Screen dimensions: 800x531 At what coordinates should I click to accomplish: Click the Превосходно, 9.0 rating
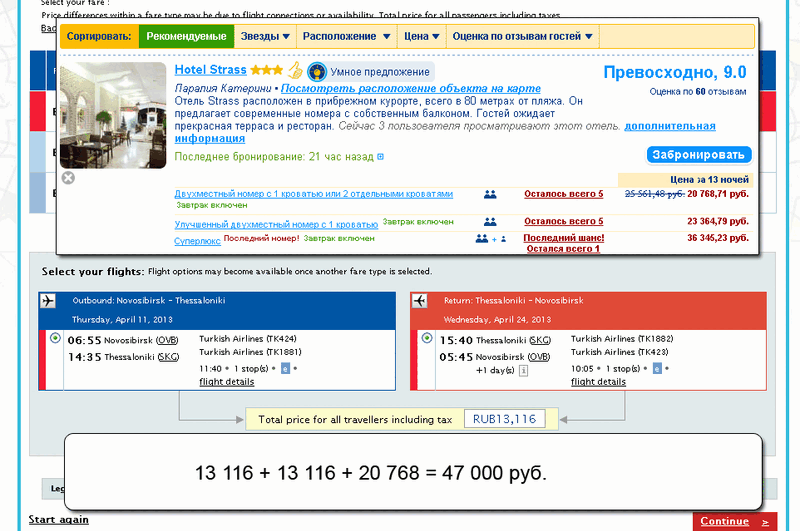[x=674, y=72]
